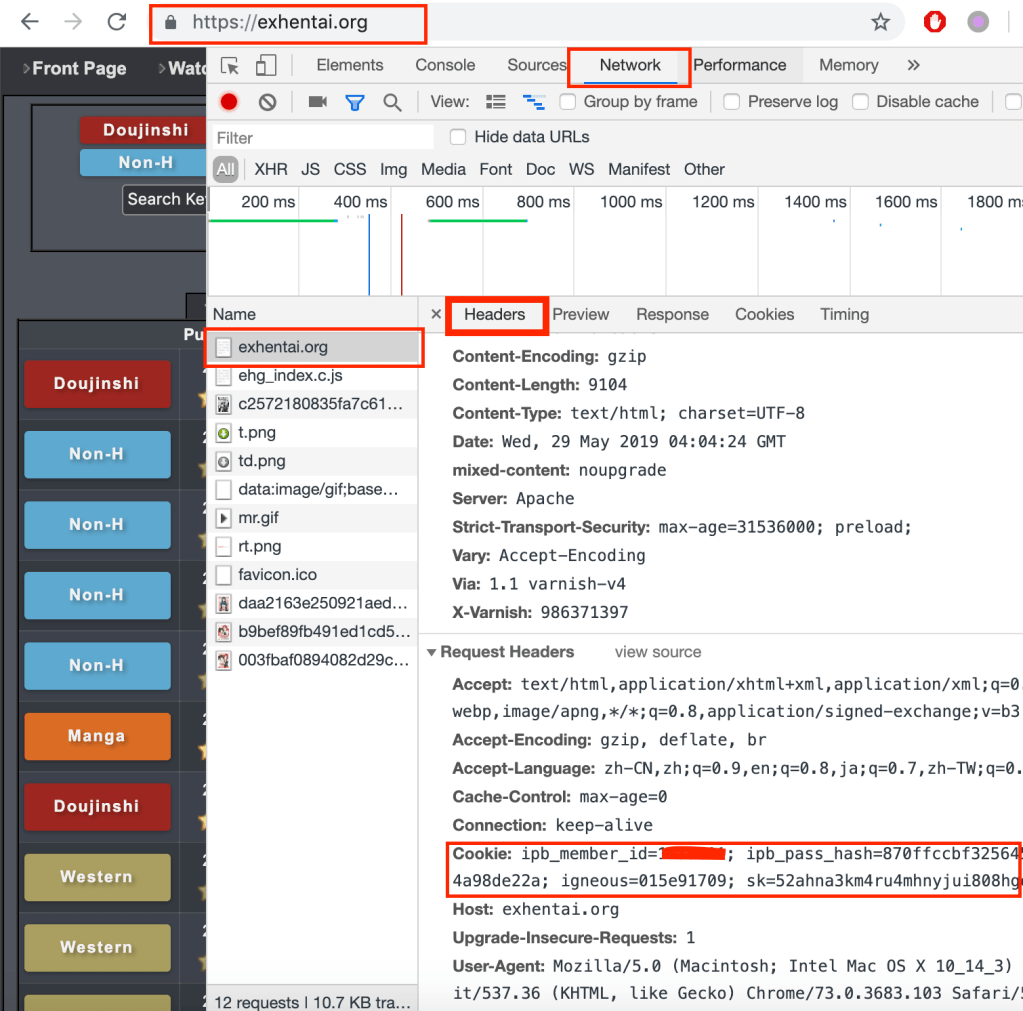Filter requests by XHR type
The image size is (1023, 1011).
[270, 169]
